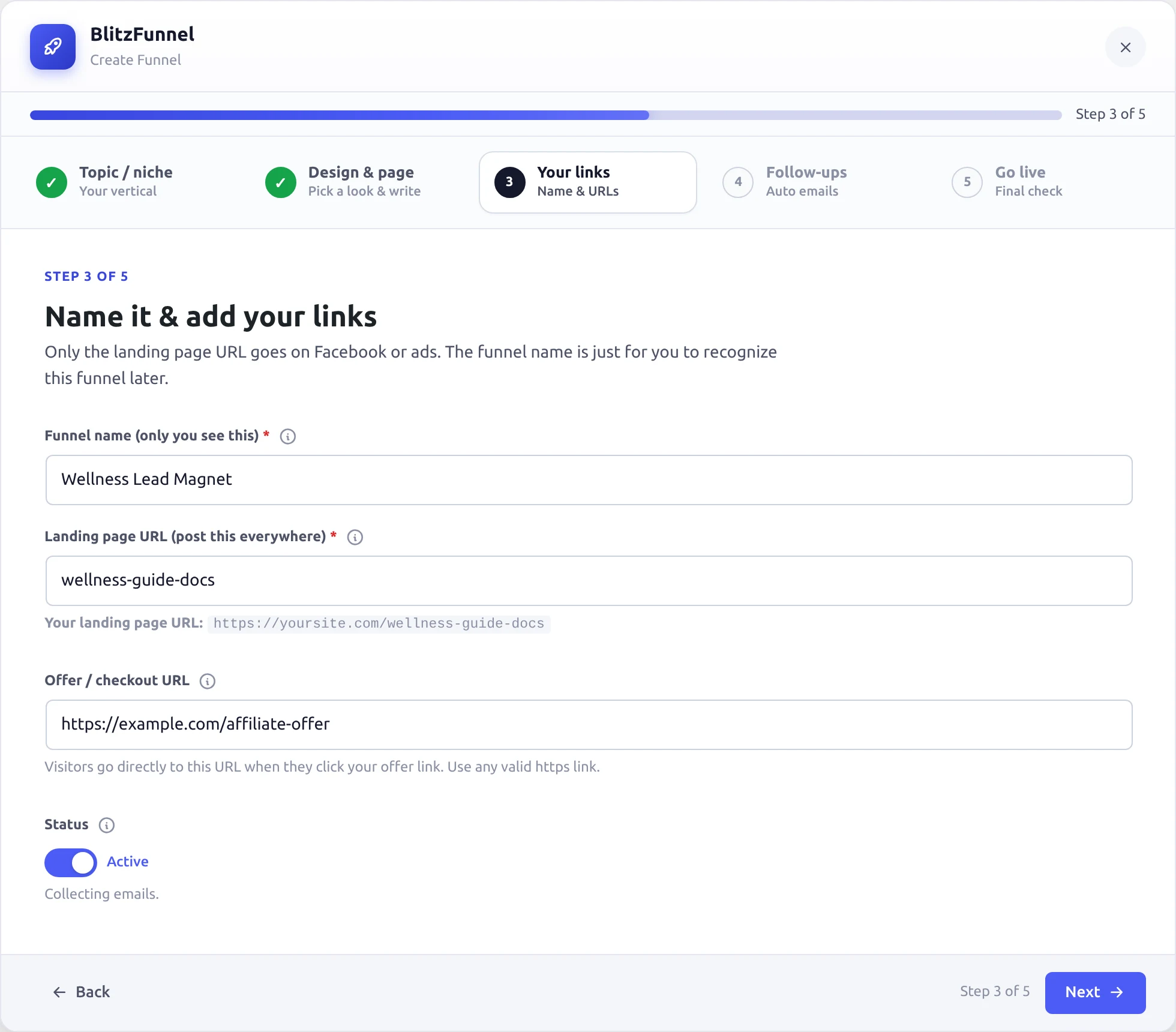Close the Create Funnel dialog
This screenshot has width=1176, height=1032.
[x=1125, y=47]
